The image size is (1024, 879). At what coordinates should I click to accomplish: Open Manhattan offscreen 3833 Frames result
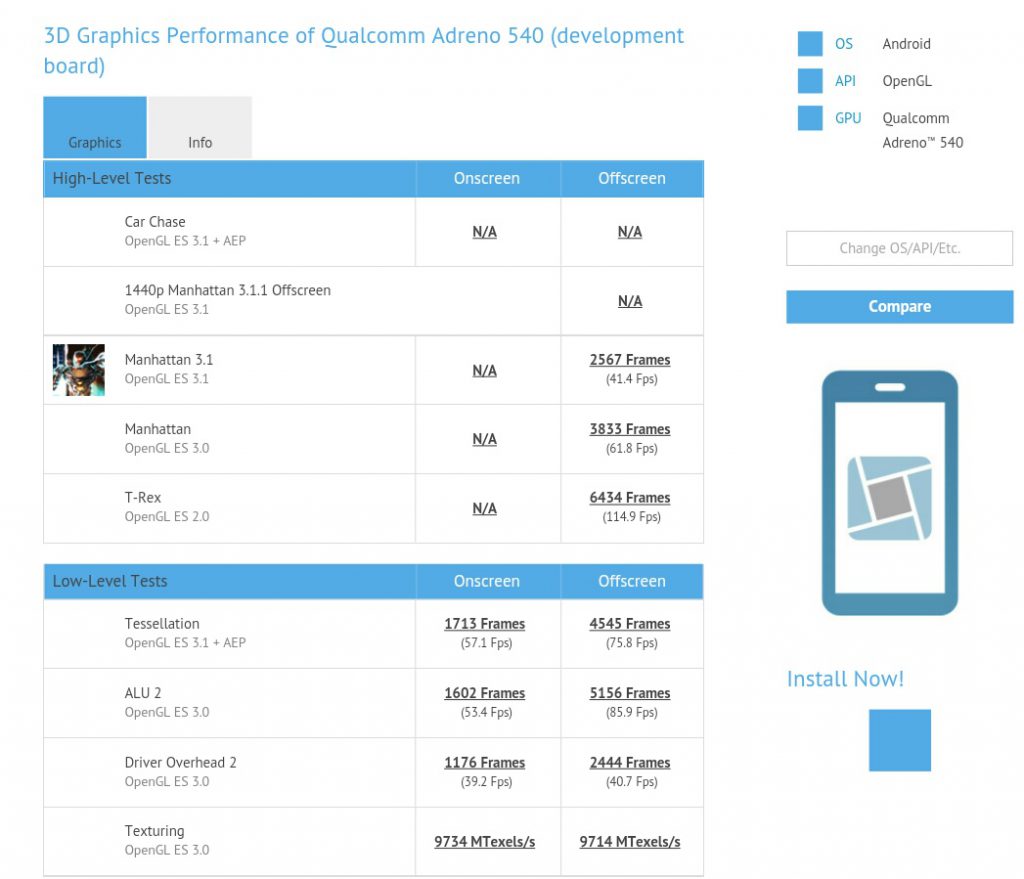coord(630,429)
